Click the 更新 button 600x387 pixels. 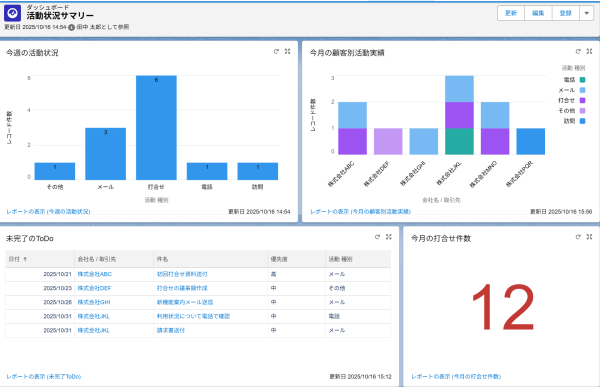(x=511, y=13)
